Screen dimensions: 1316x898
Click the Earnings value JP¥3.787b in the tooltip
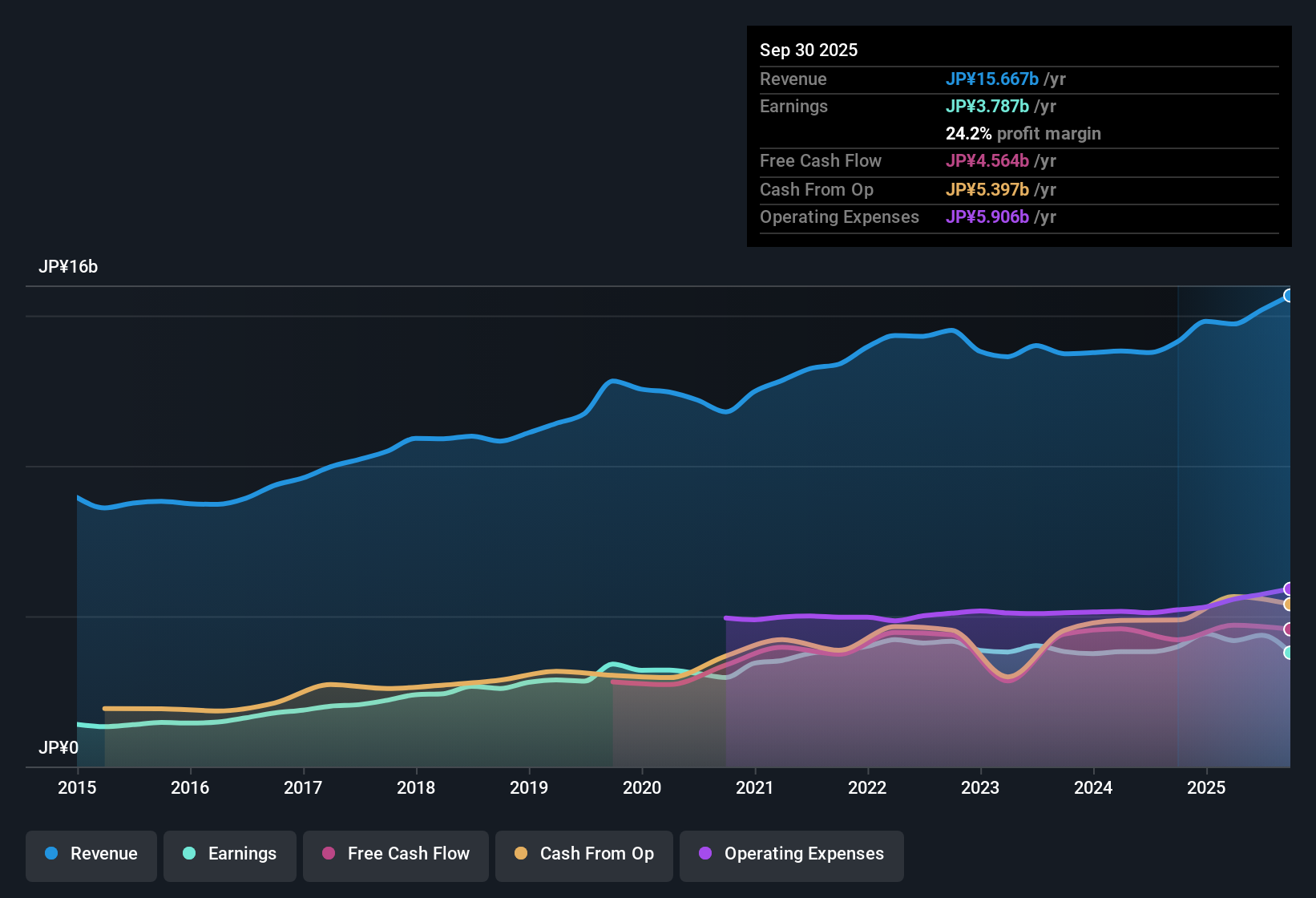pyautogui.click(x=987, y=106)
